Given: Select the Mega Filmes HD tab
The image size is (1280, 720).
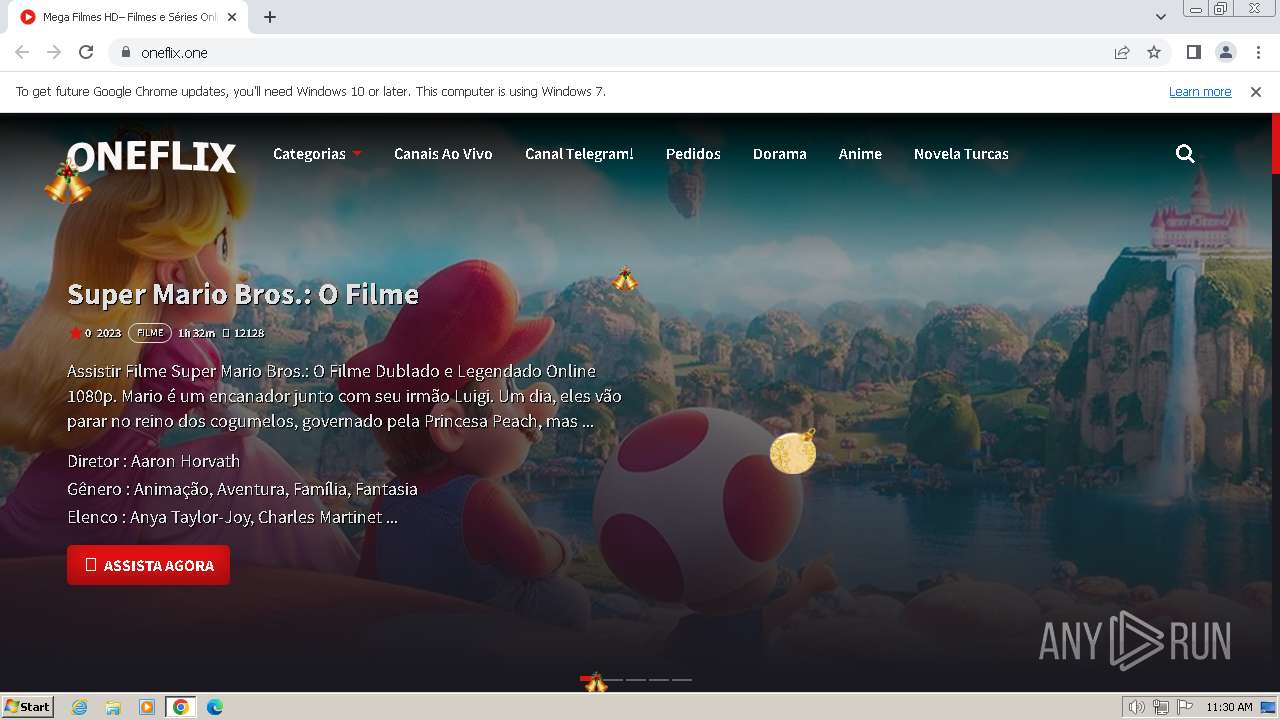Looking at the screenshot, I should [129, 17].
